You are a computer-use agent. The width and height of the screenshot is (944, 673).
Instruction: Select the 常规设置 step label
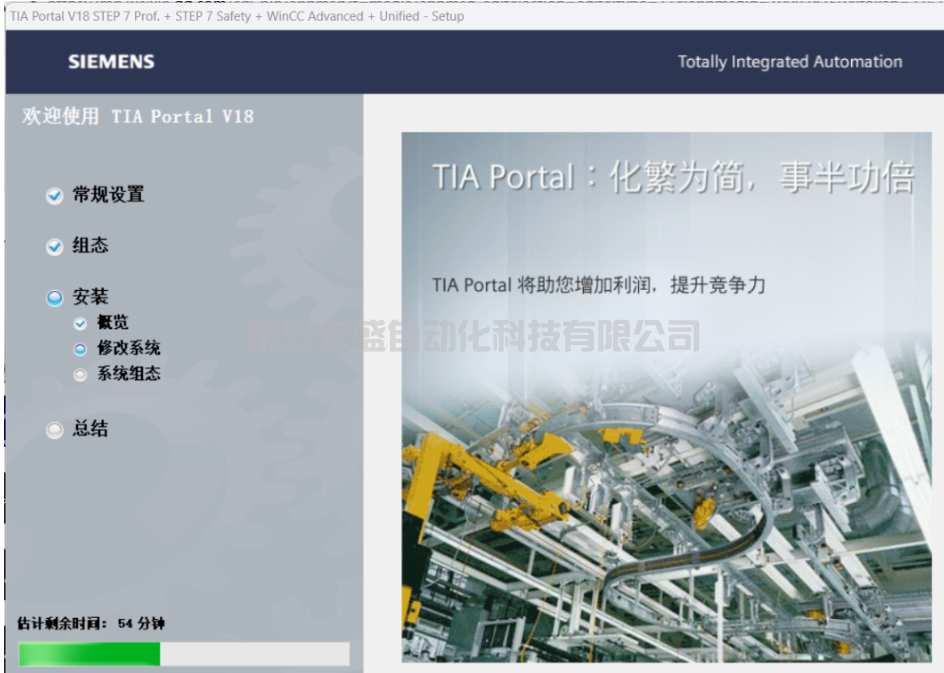[x=108, y=195]
